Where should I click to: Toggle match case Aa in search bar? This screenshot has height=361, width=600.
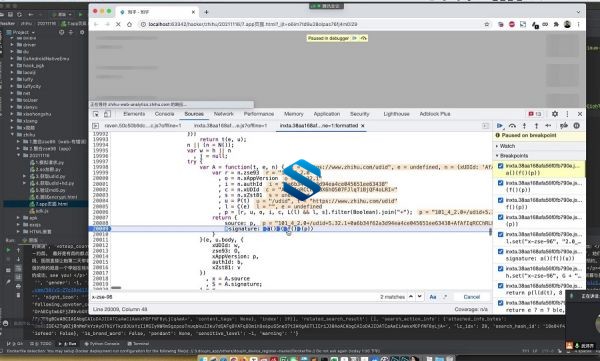[x=433, y=297]
